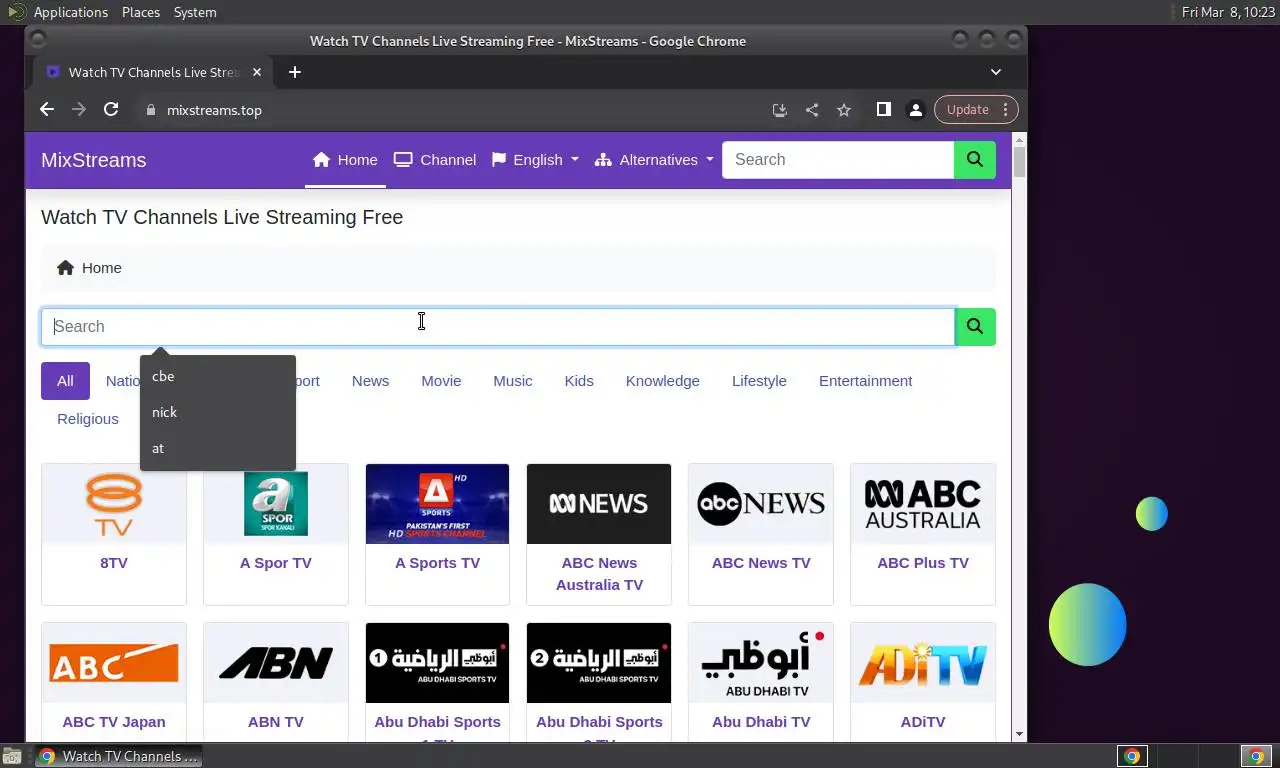Click the Chrome forward arrow
Viewport: 1280px width, 768px height.
79,110
